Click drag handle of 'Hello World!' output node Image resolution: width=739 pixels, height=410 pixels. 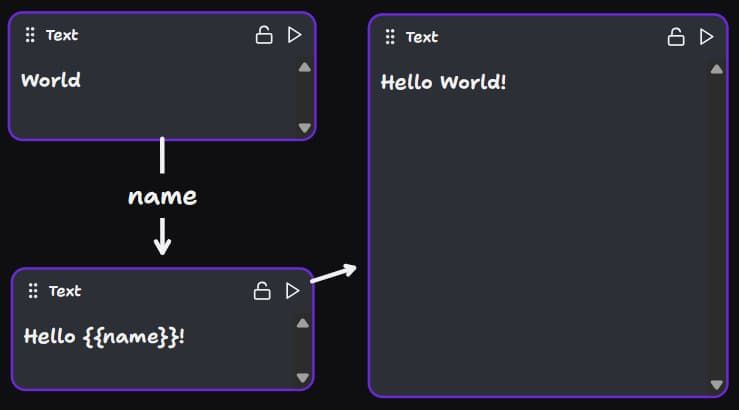(x=390, y=37)
